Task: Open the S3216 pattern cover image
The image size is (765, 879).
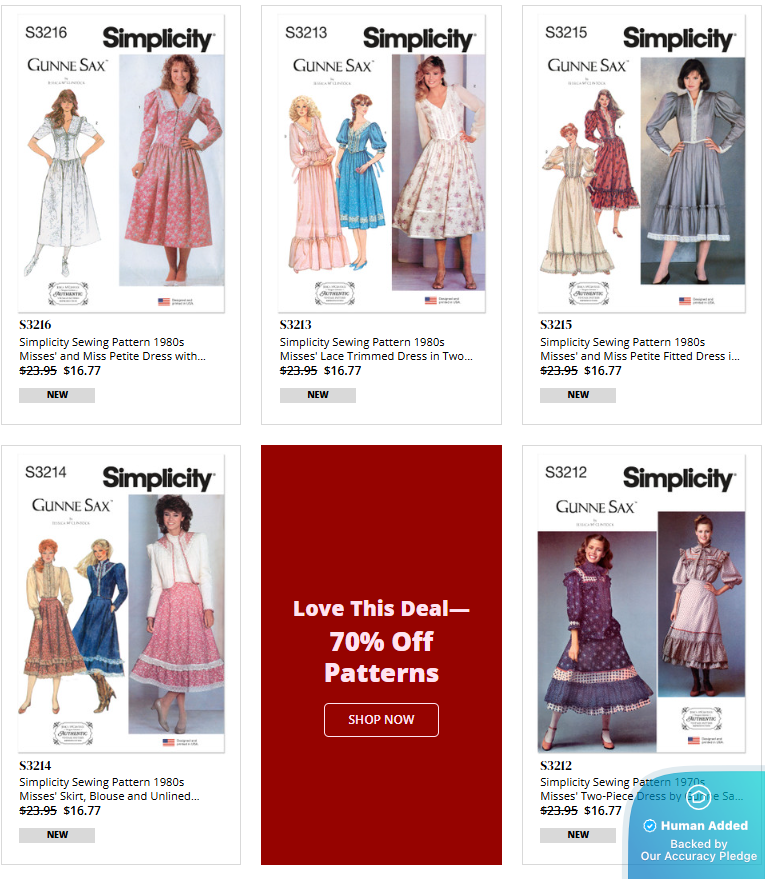Action: [121, 163]
